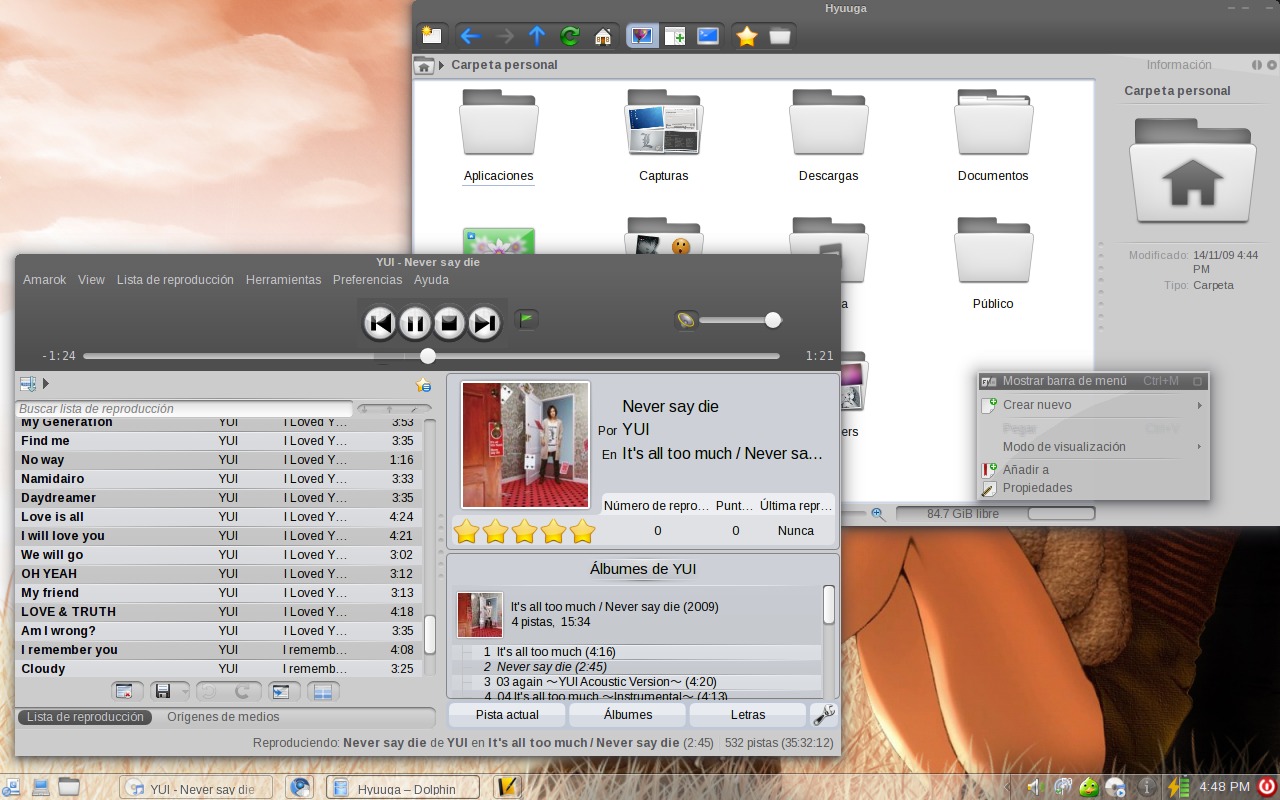Click the Pista actual button
Image resolution: width=1280 pixels, height=800 pixels.
click(x=507, y=715)
